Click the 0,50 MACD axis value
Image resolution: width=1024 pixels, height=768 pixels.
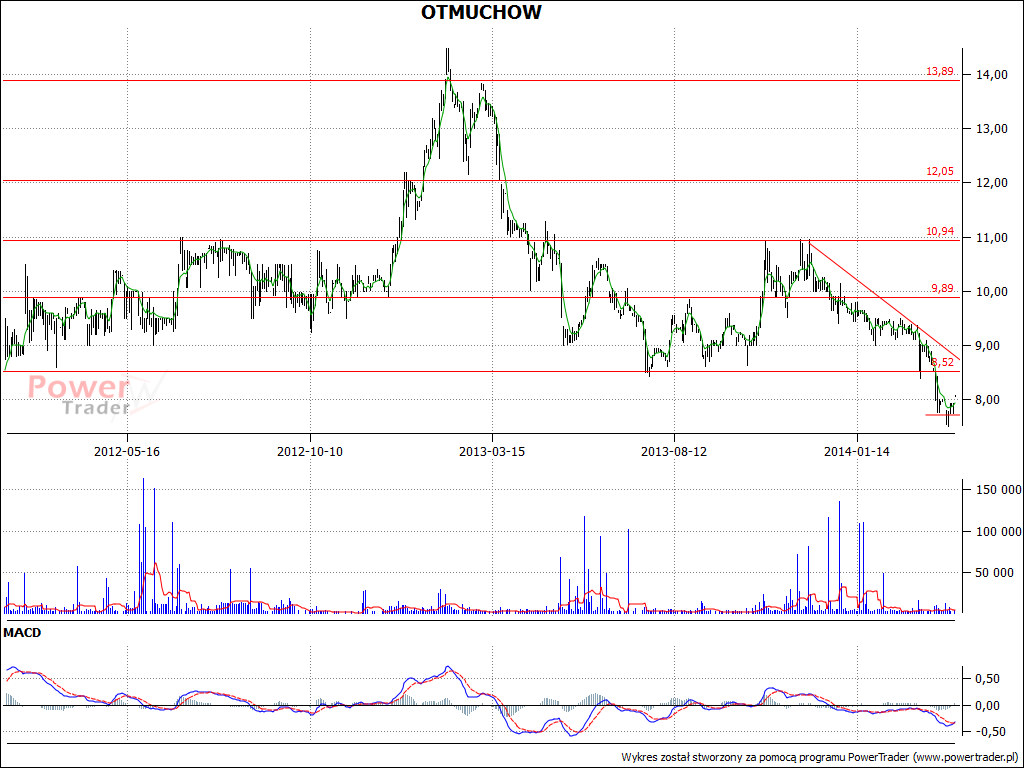(x=987, y=679)
